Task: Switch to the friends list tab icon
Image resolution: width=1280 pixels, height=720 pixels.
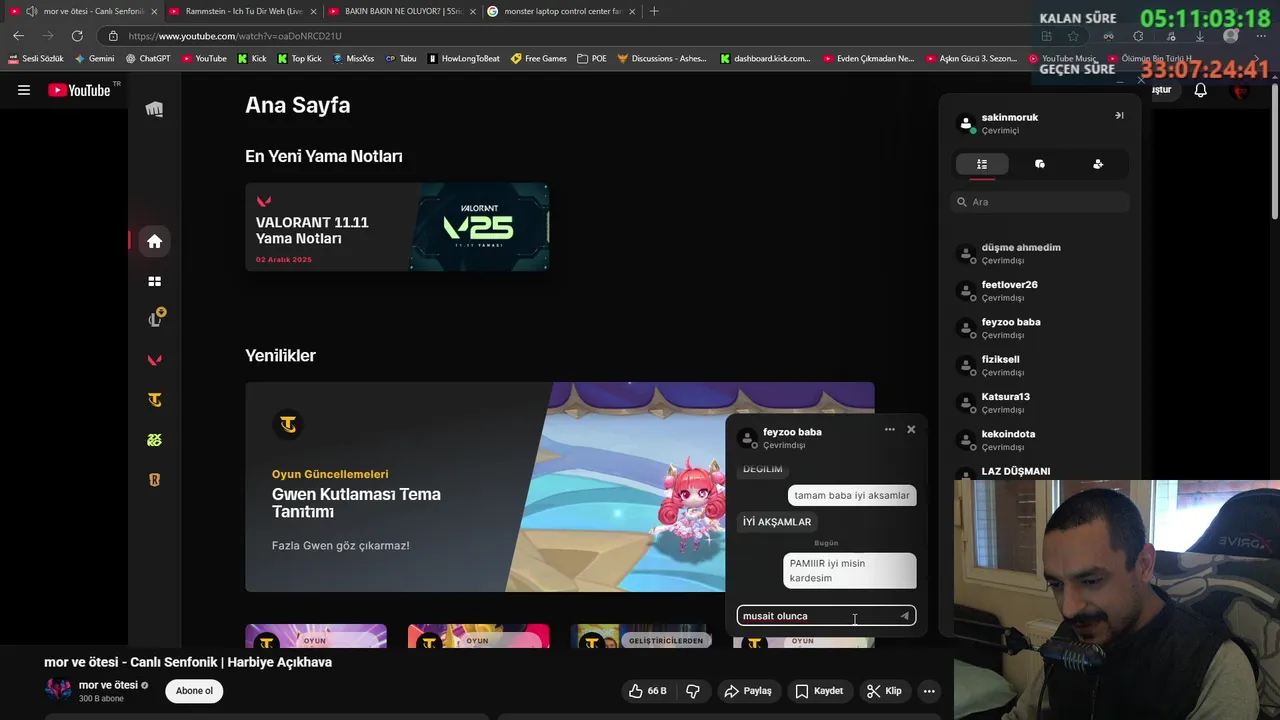Action: click(x=982, y=164)
